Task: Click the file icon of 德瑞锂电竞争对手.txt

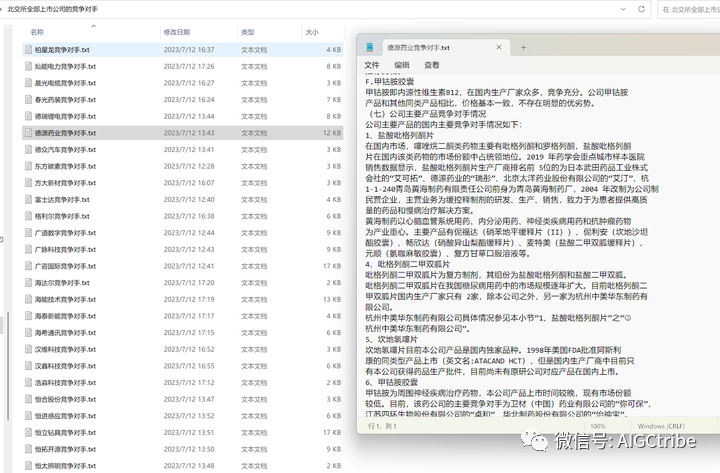Action: coord(28,116)
